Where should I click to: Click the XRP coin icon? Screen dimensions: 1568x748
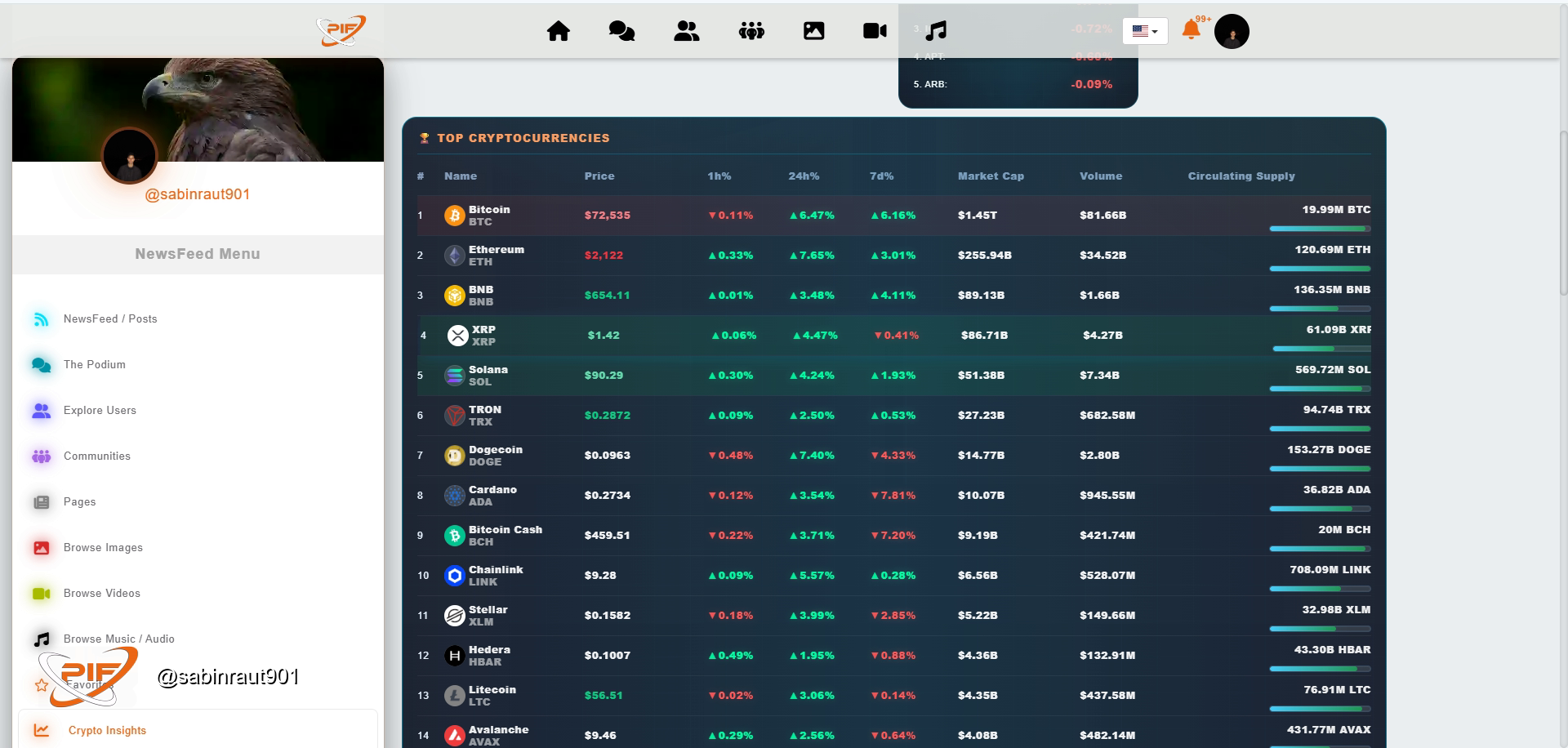457,336
